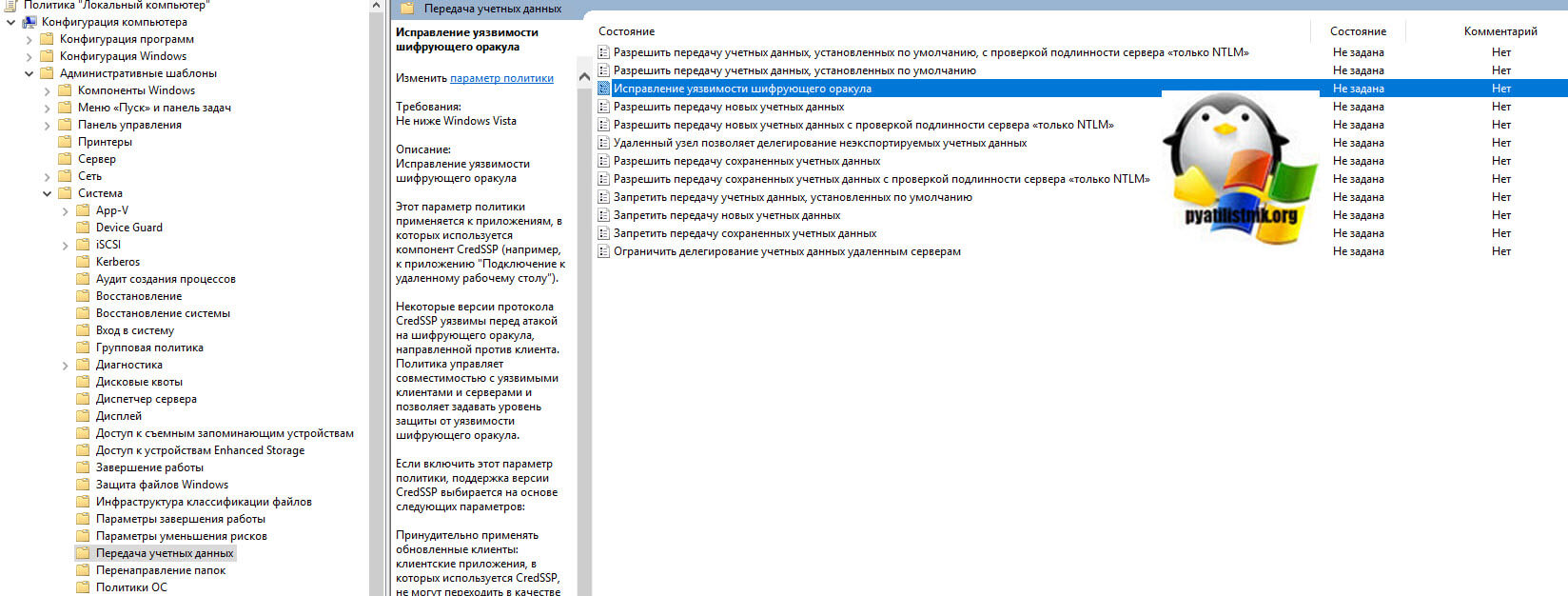The height and width of the screenshot is (596, 1568).
Task: Select the 'Групповая политика' tree item
Action: tap(149, 348)
